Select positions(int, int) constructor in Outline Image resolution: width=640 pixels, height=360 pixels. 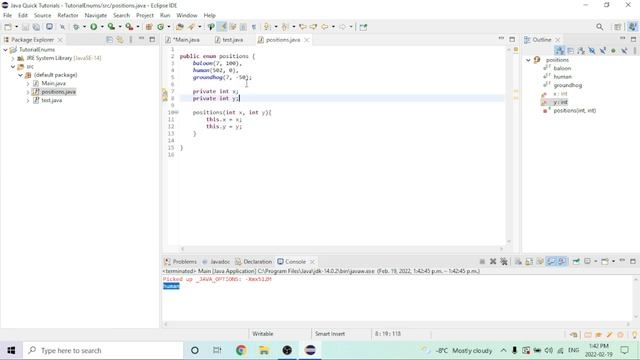(x=575, y=111)
